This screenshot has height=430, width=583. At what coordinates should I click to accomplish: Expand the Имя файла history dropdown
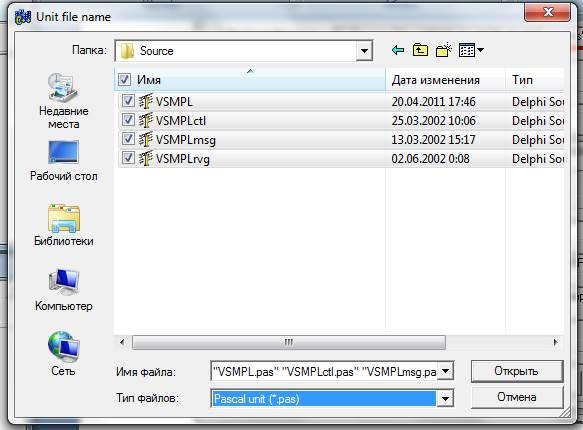(x=445, y=371)
